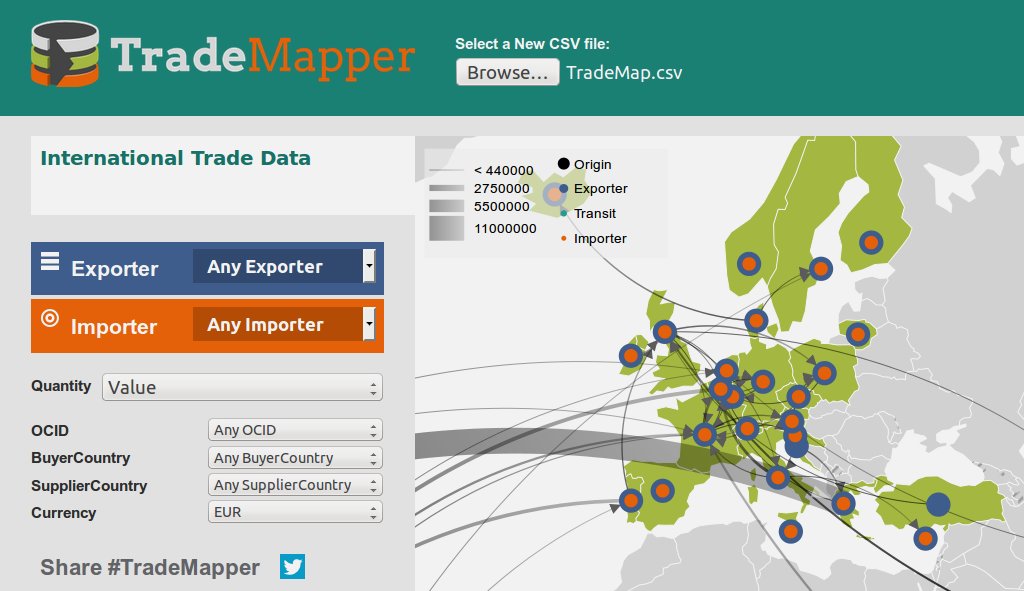Viewport: 1024px width, 591px height.
Task: Click the International Trade Data heading
Action: pyautogui.click(x=175, y=158)
